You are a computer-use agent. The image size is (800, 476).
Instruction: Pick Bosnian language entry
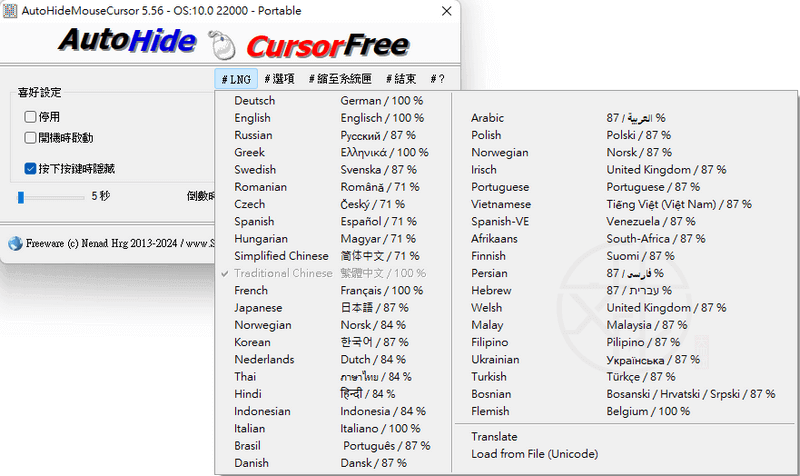pyautogui.click(x=625, y=394)
